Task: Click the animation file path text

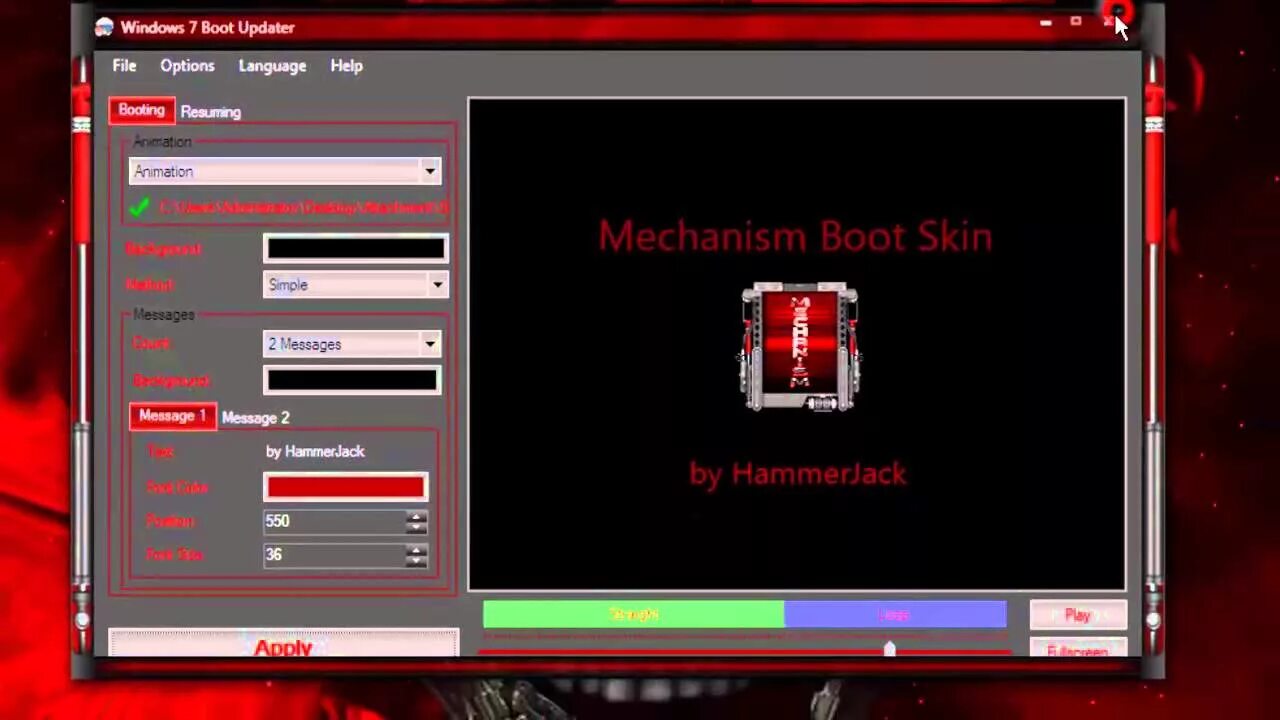Action: (x=303, y=208)
